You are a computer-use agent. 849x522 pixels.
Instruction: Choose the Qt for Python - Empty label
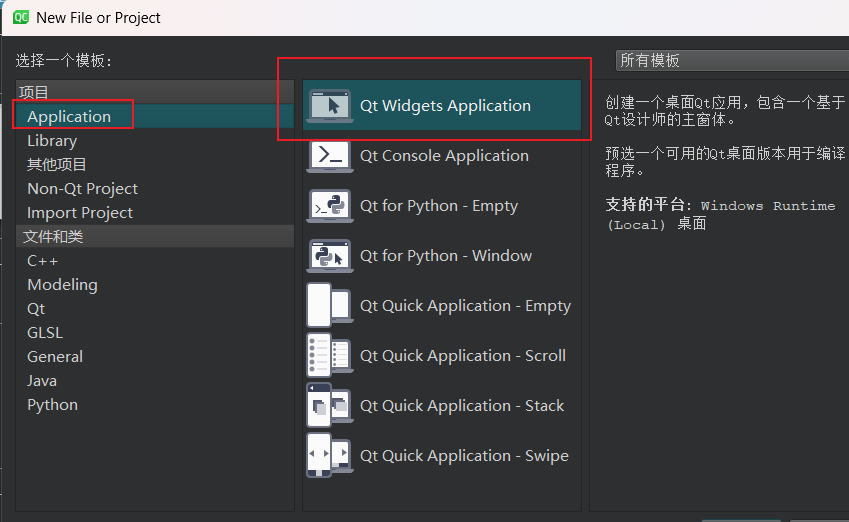tap(439, 206)
